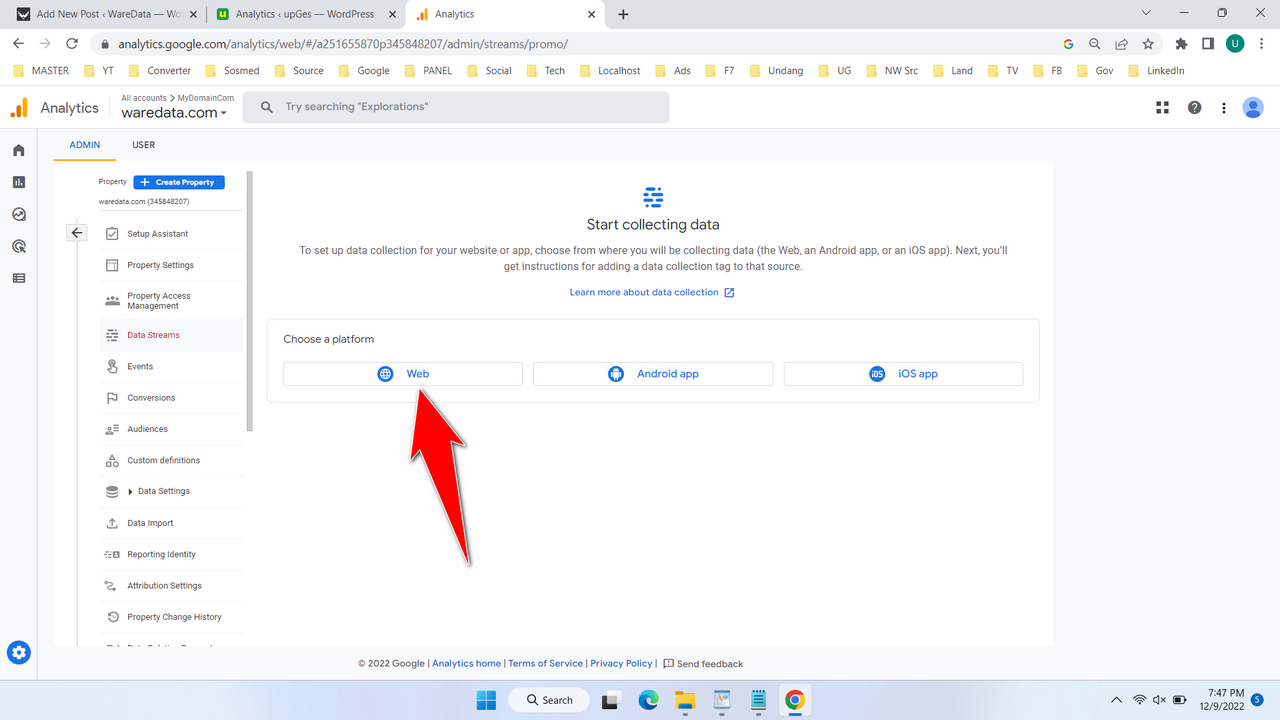Click the bookmark star in the address bar
The width and height of the screenshot is (1280, 720).
click(1148, 44)
